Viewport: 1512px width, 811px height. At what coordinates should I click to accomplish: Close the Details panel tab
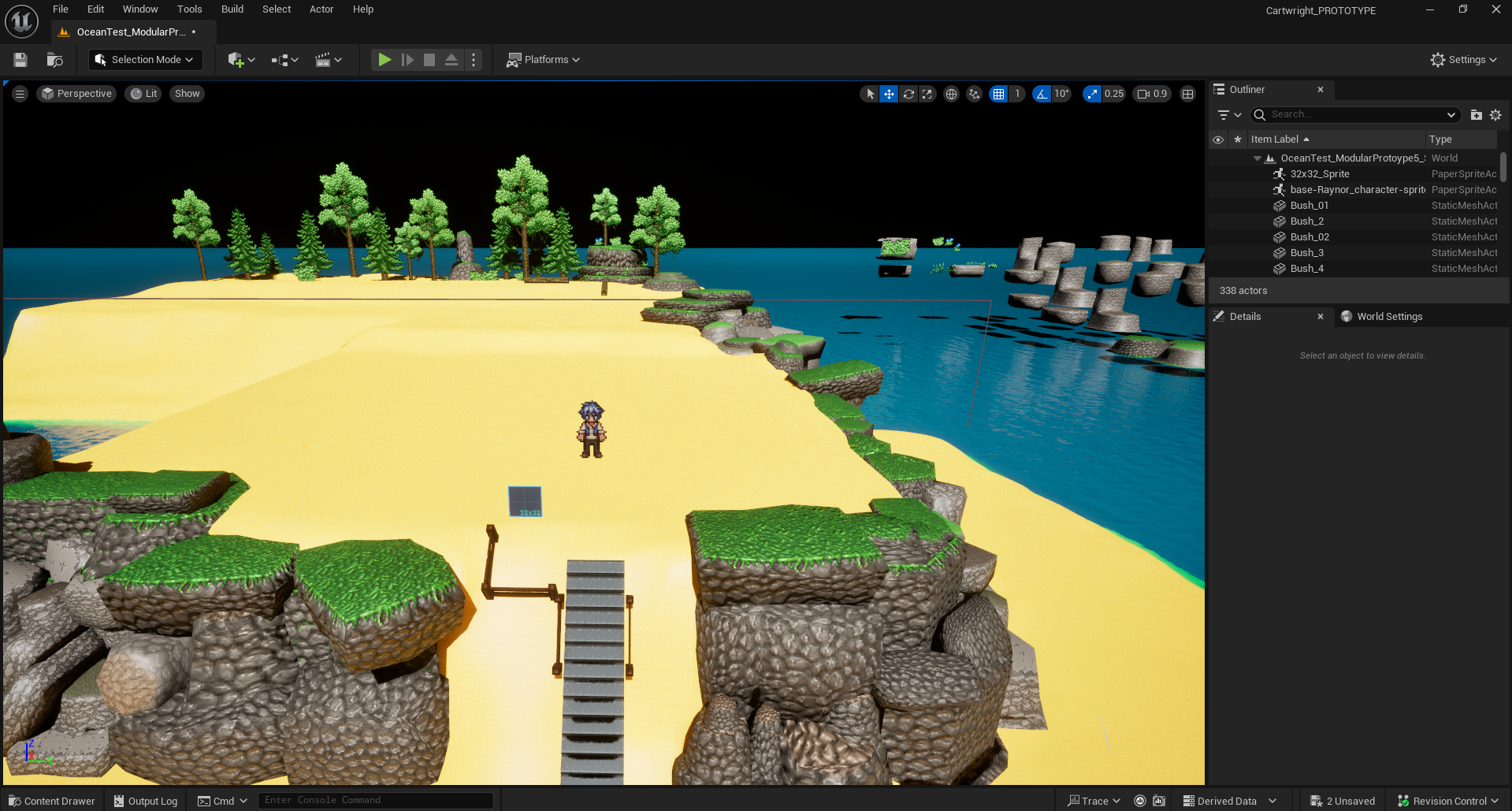coord(1321,317)
